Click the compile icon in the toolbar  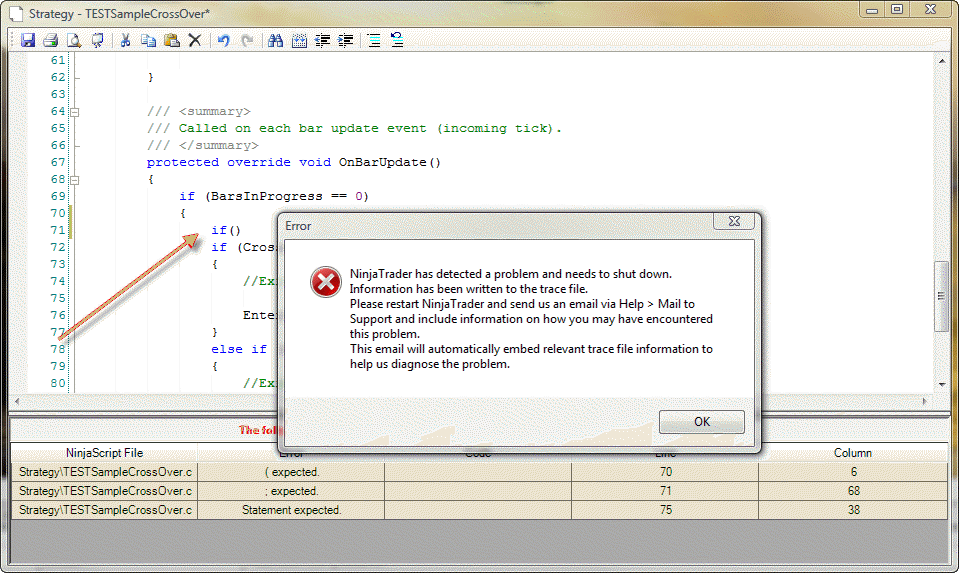97,40
